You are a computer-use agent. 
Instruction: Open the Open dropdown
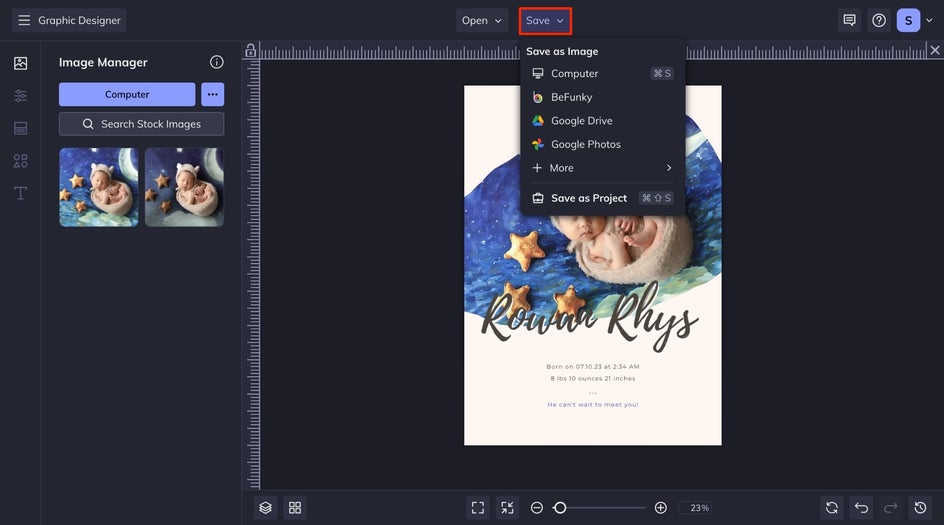click(481, 20)
